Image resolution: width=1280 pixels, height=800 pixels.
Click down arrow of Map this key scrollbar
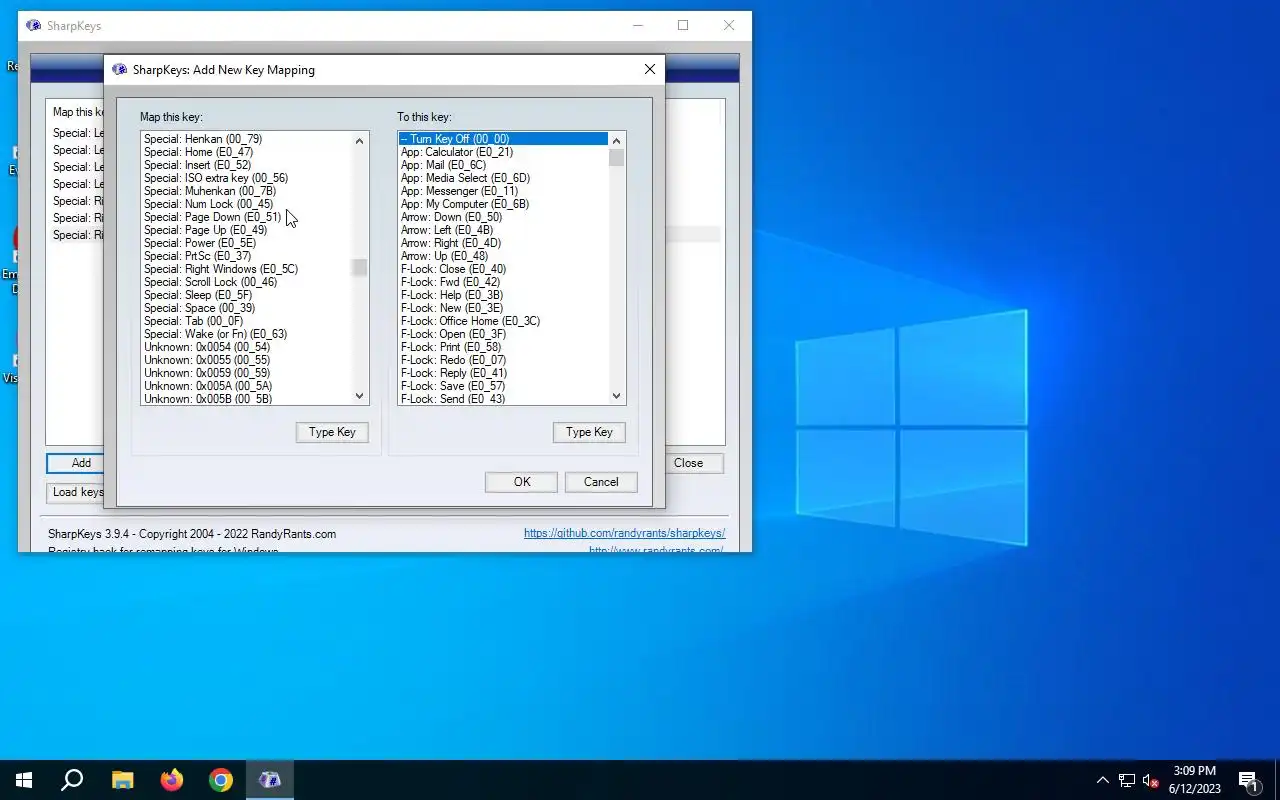pyautogui.click(x=360, y=396)
